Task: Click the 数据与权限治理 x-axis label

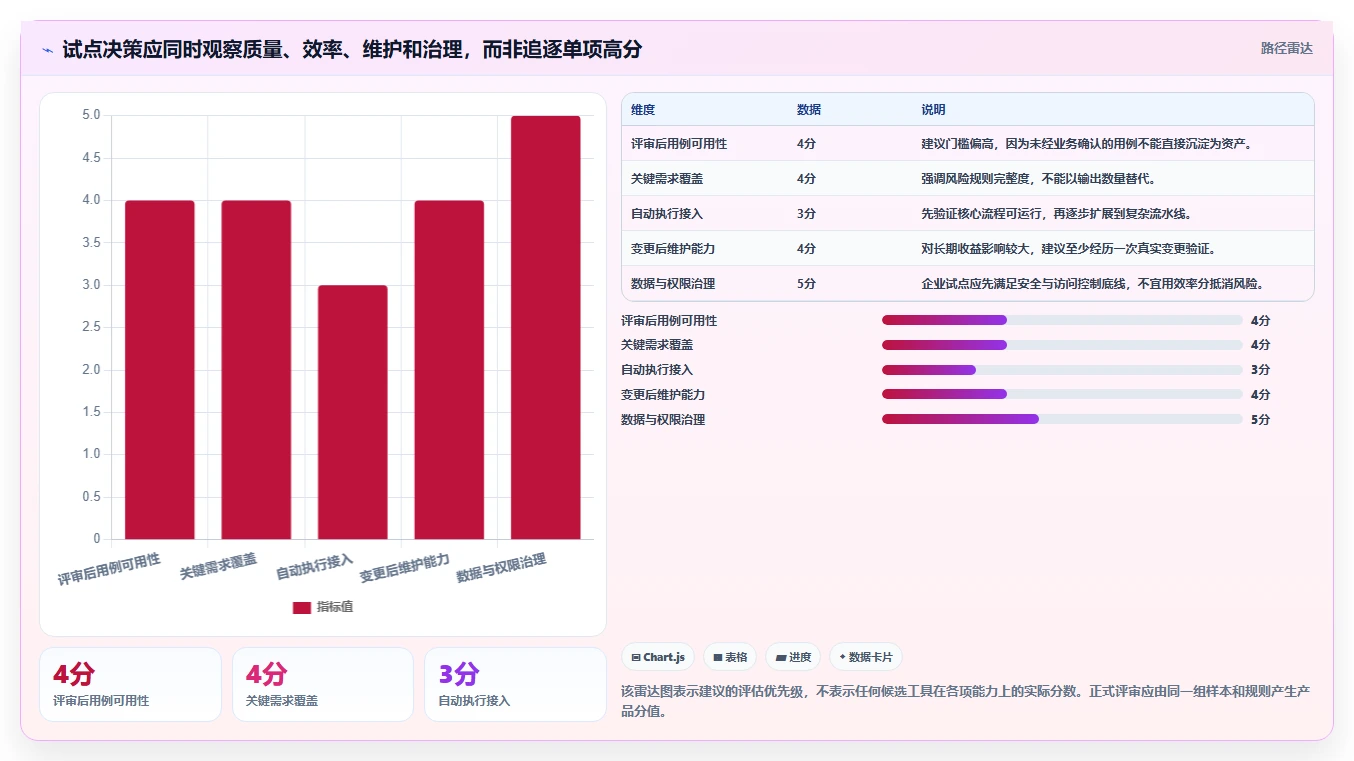Action: click(502, 568)
